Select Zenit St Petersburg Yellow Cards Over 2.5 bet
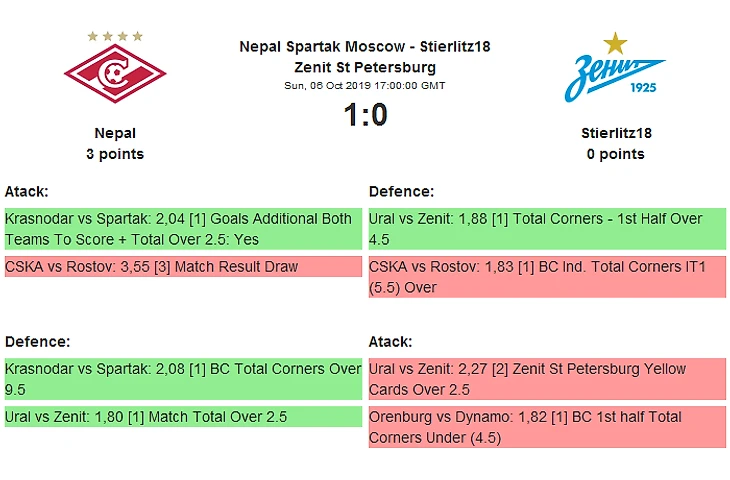This screenshot has width=730, height=480. [547, 379]
